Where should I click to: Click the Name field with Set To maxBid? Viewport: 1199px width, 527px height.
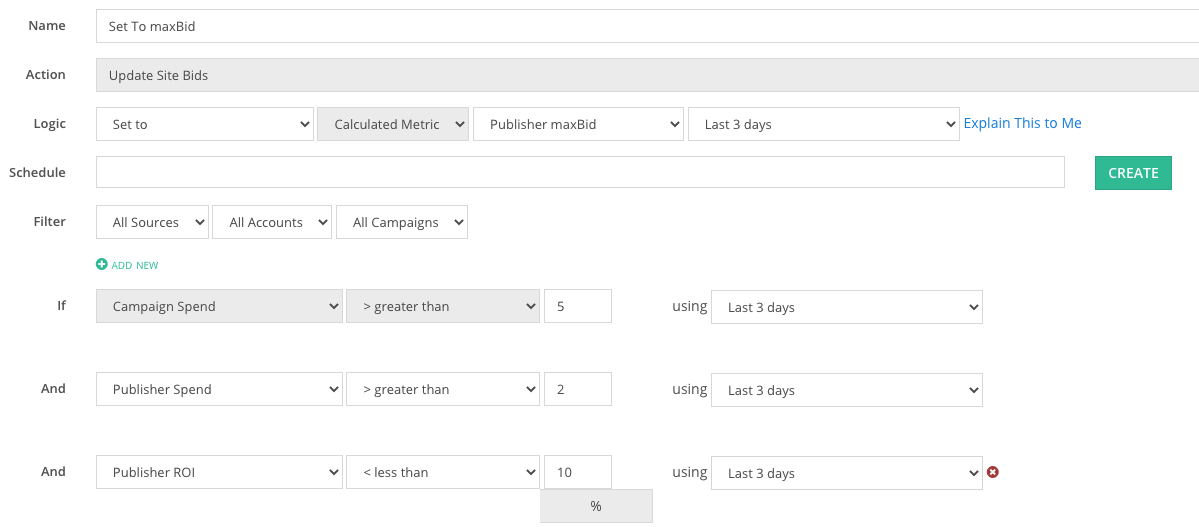[x=647, y=26]
